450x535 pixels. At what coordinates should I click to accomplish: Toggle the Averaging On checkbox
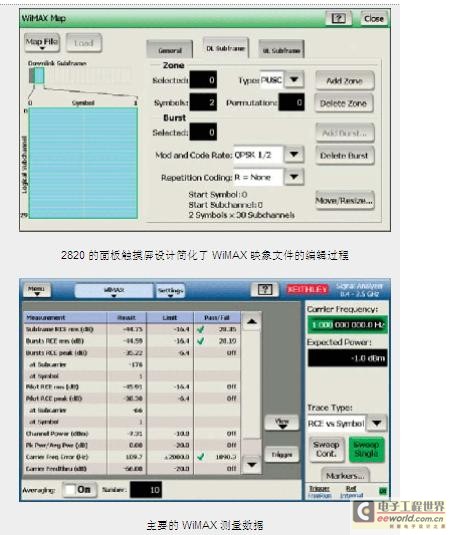[80, 490]
